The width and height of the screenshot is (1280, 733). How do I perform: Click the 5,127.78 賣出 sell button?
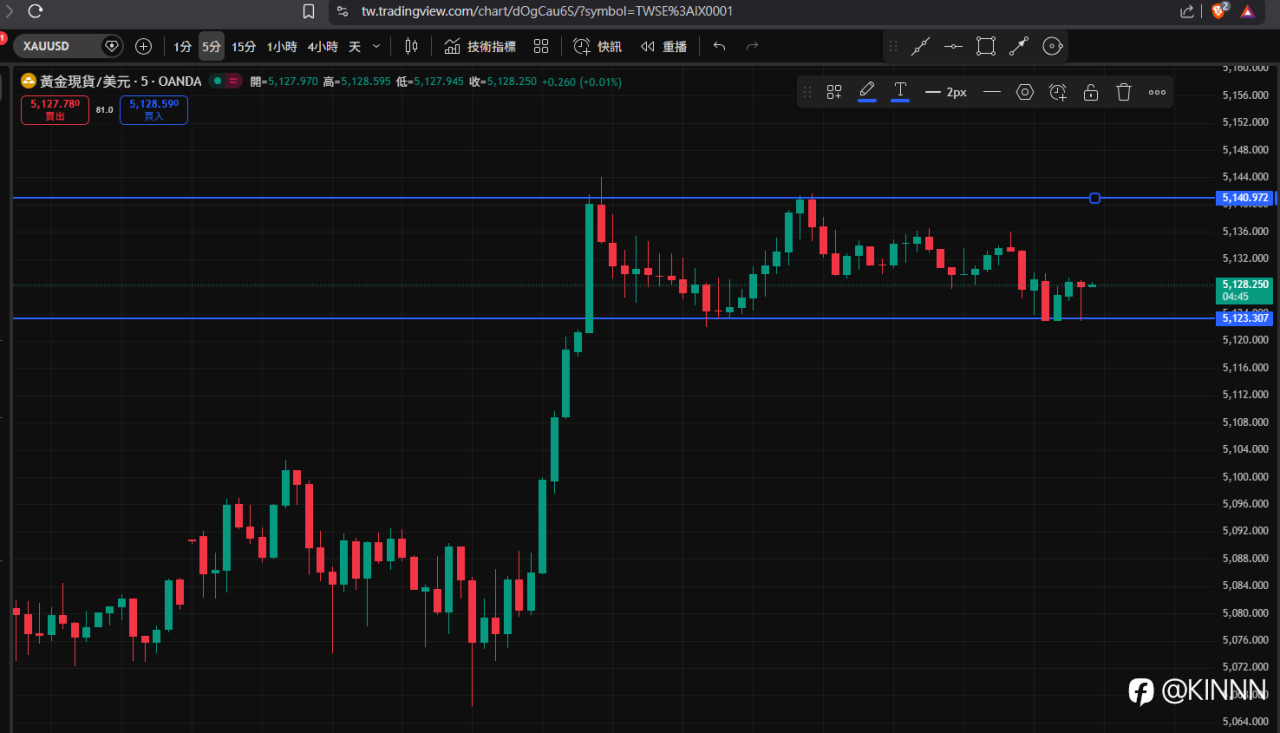point(55,110)
